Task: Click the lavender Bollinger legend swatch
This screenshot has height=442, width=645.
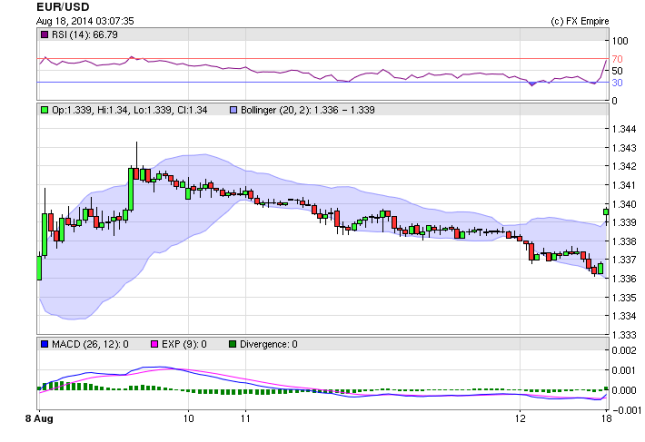Action: [233, 110]
